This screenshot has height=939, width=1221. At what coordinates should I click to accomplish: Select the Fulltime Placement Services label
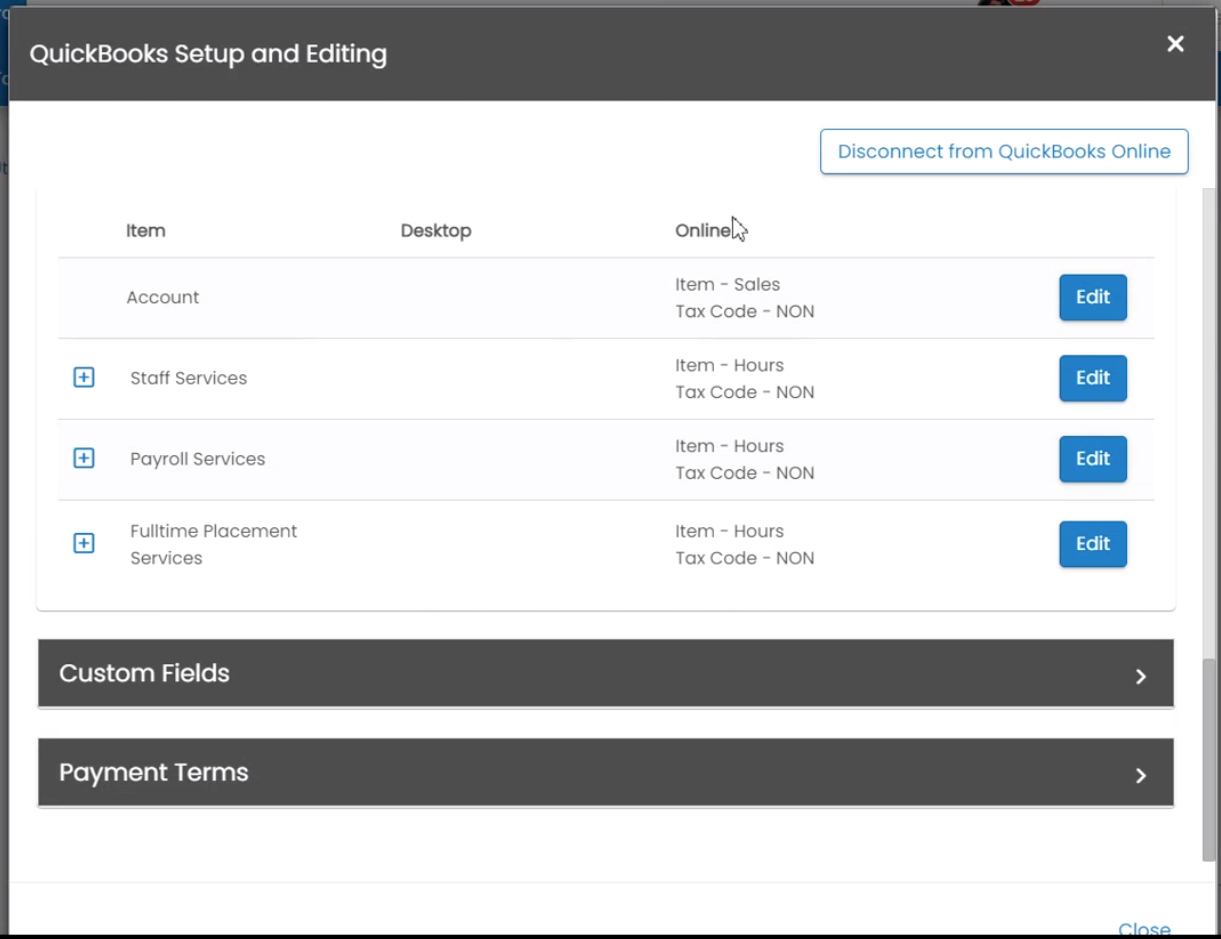click(214, 544)
